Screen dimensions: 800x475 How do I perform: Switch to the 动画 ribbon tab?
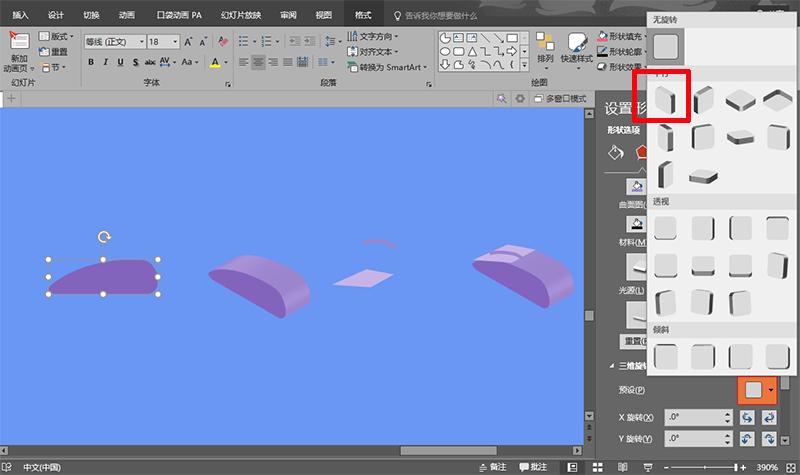pyautogui.click(x=127, y=16)
